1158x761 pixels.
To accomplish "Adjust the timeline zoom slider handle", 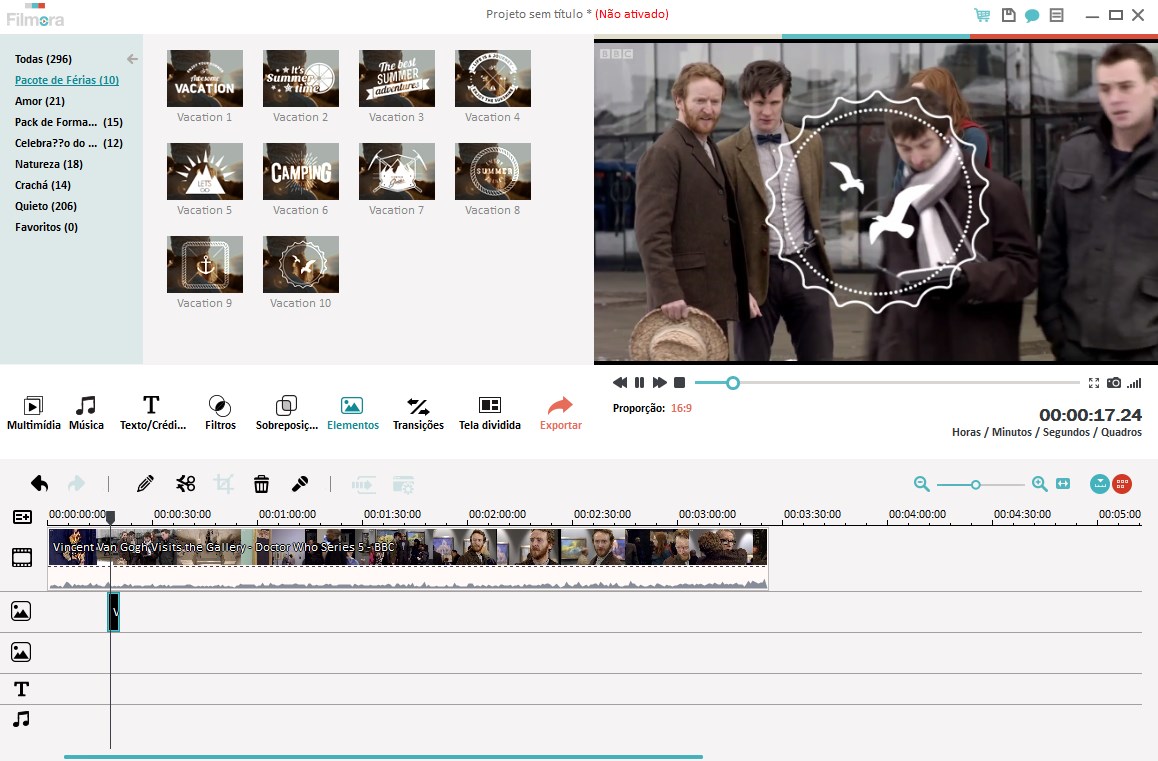I will 976,485.
